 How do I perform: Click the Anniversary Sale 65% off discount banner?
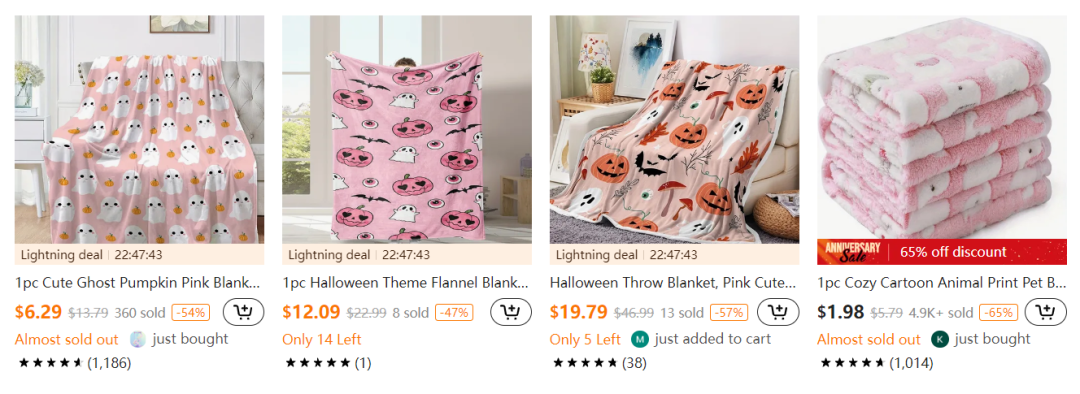tap(942, 252)
